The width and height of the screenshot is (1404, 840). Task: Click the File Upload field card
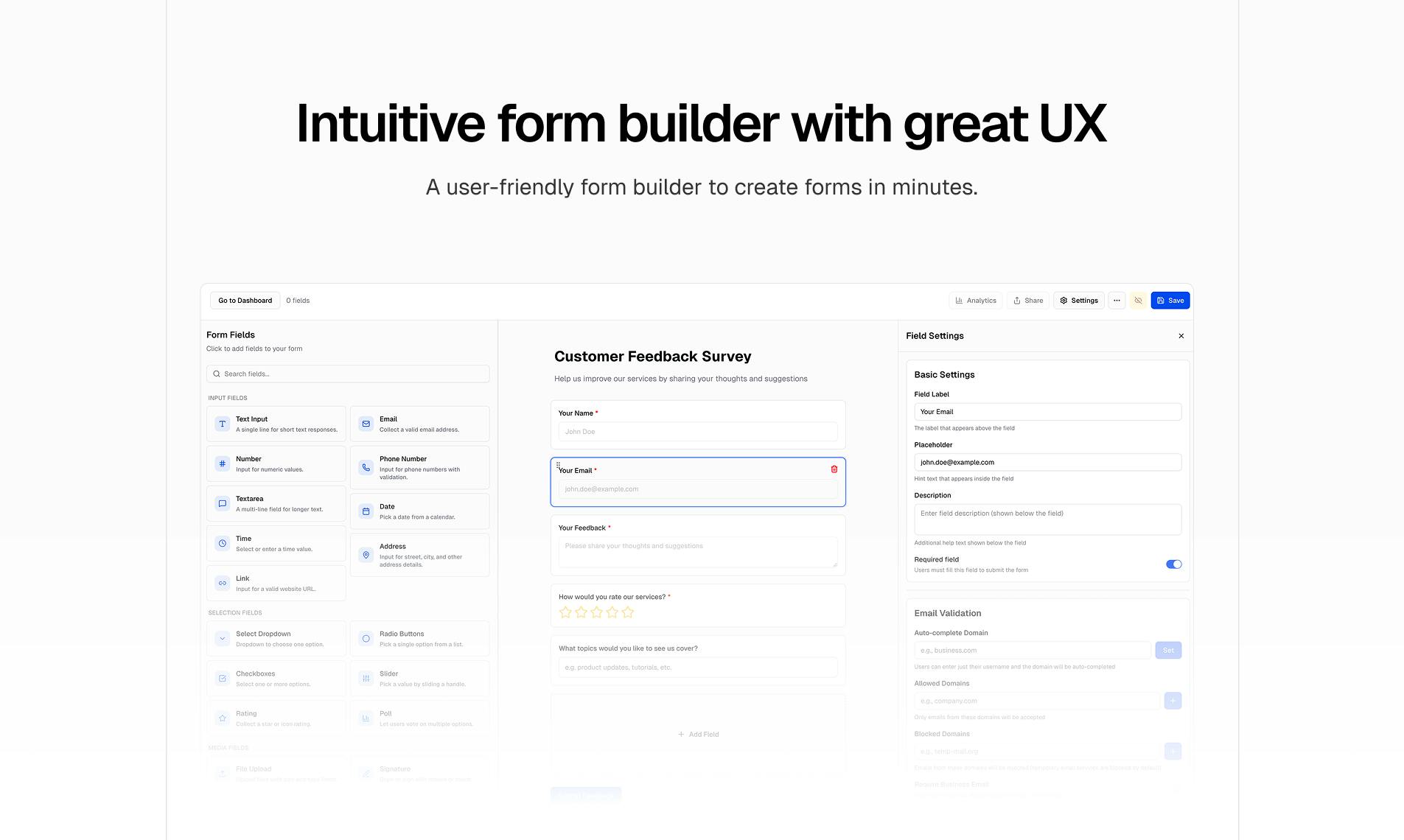(276, 772)
